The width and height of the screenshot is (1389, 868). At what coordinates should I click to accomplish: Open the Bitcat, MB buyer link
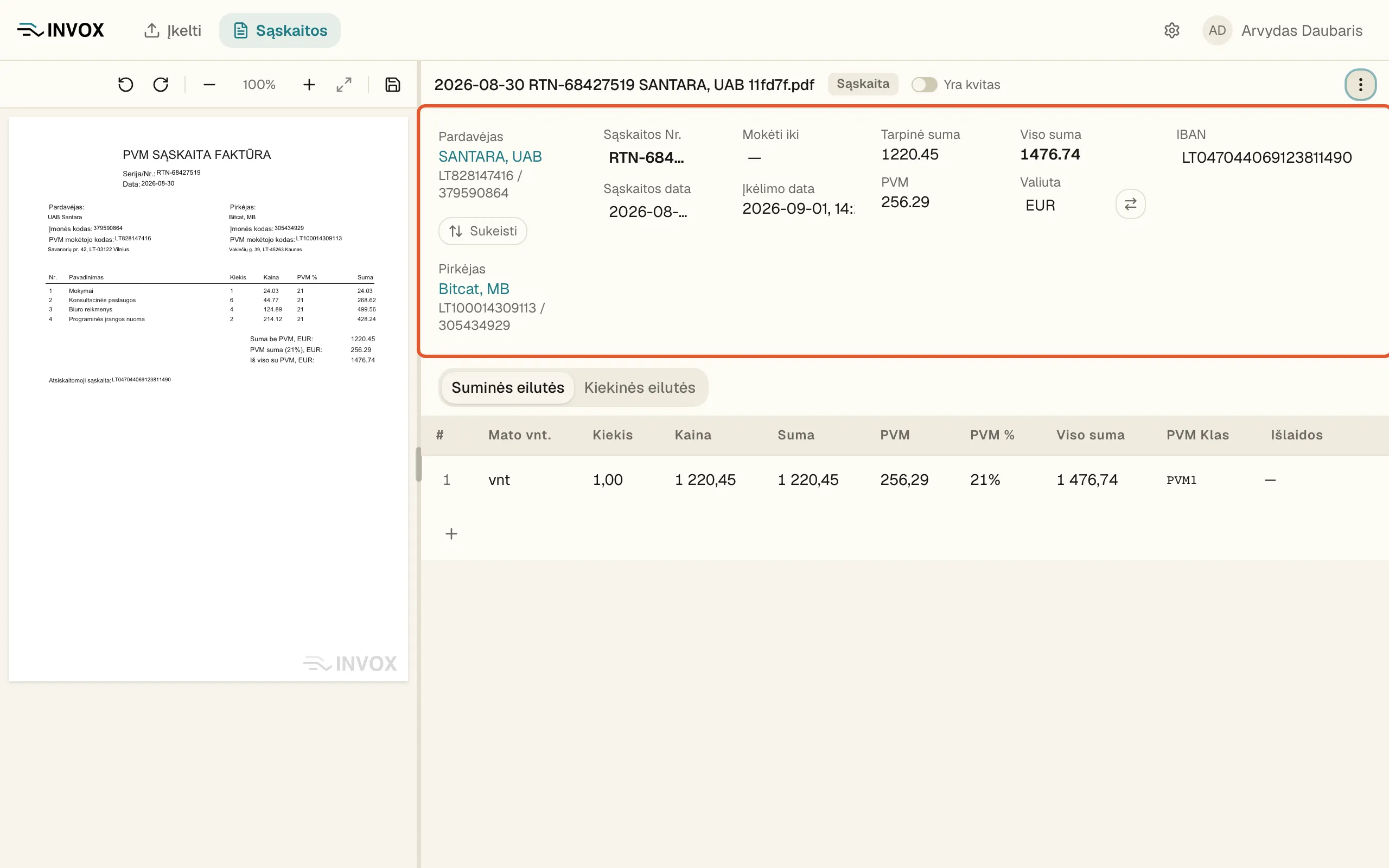tap(474, 289)
